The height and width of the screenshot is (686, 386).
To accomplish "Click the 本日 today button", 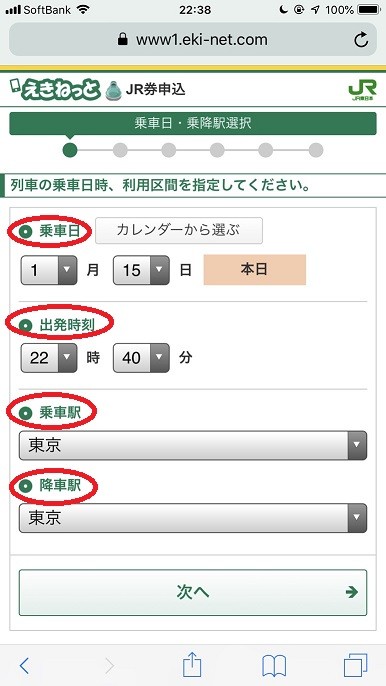I will coord(255,270).
